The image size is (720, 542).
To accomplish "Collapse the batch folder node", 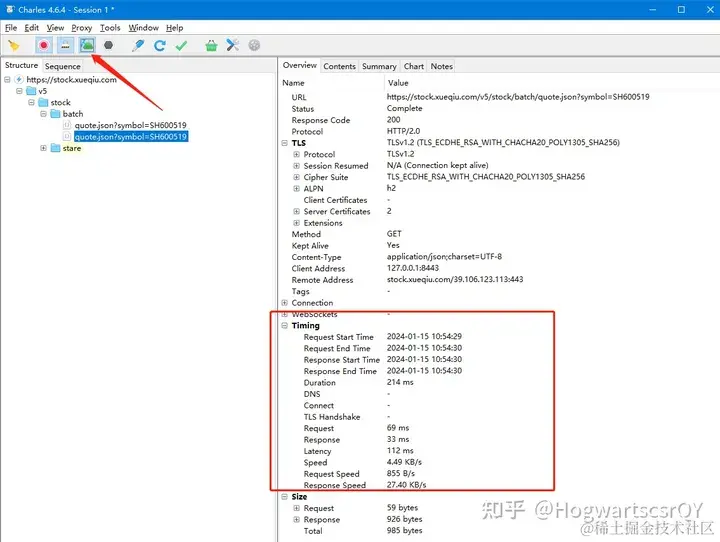I will pyautogui.click(x=43, y=113).
